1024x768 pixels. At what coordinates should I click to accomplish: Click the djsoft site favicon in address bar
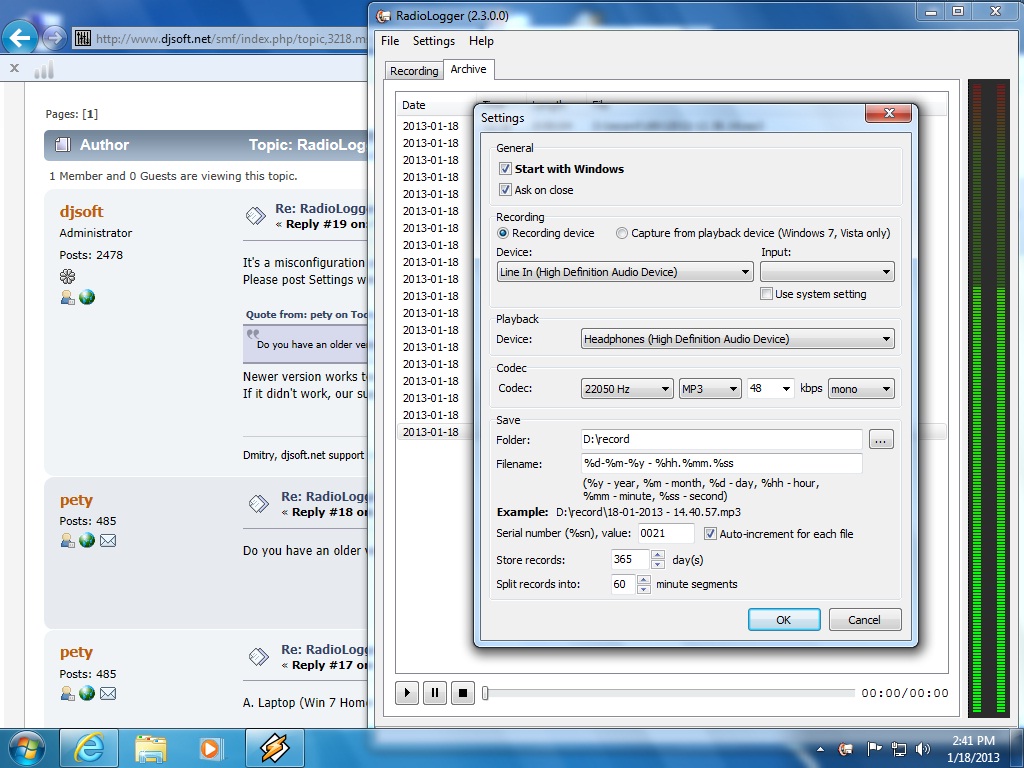point(83,38)
